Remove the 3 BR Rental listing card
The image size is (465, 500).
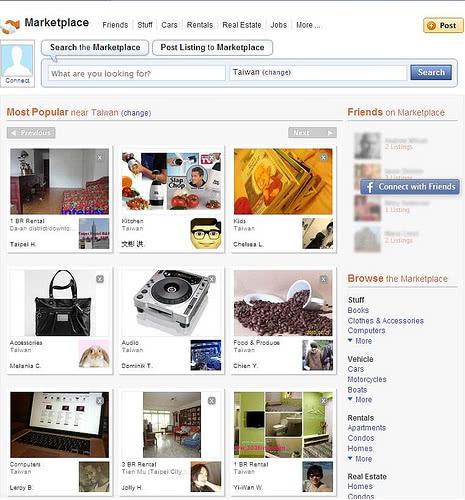point(212,401)
